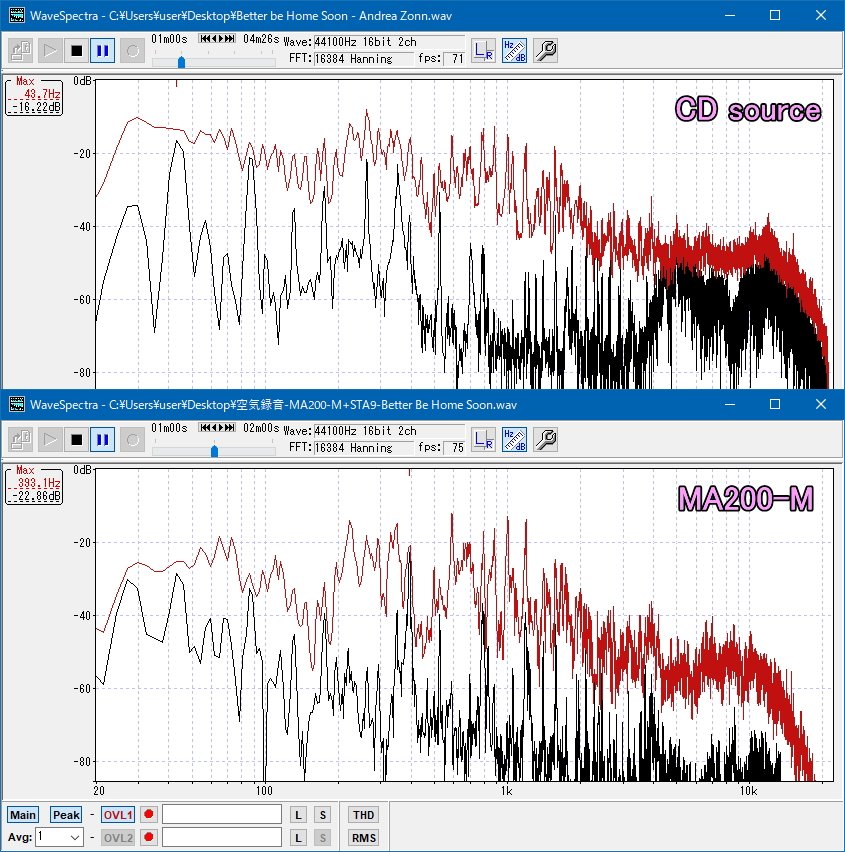Open a file with the top window's open icon
Viewport: 845px width, 852px height.
click(x=21, y=51)
